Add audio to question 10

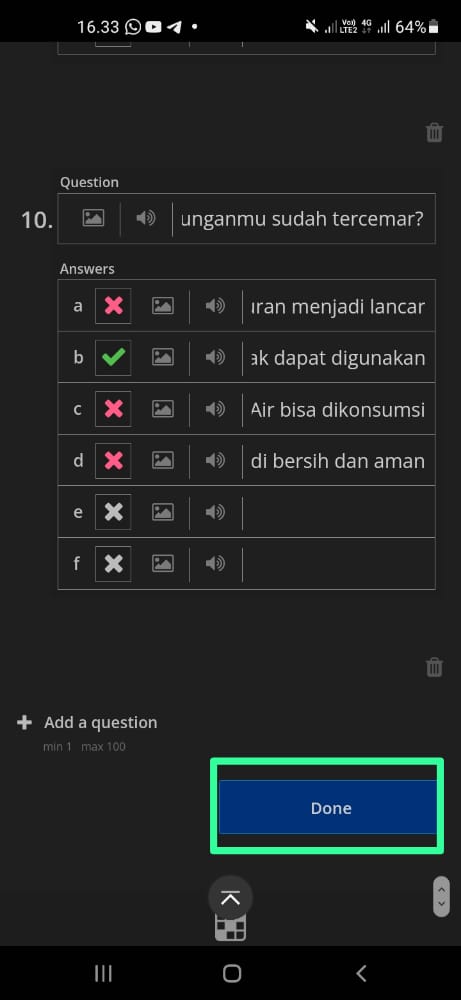pos(146,218)
